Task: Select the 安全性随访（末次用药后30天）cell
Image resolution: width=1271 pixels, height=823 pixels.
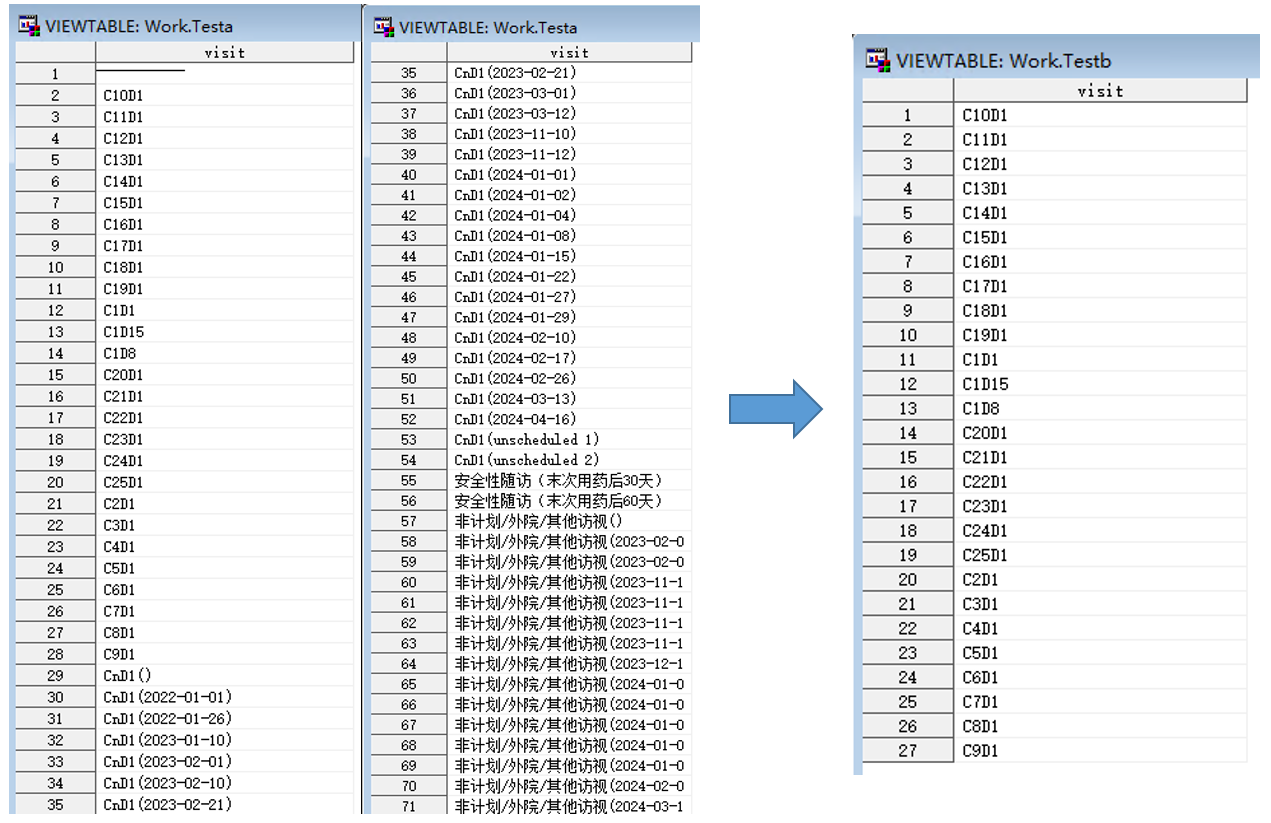Action: [569, 480]
